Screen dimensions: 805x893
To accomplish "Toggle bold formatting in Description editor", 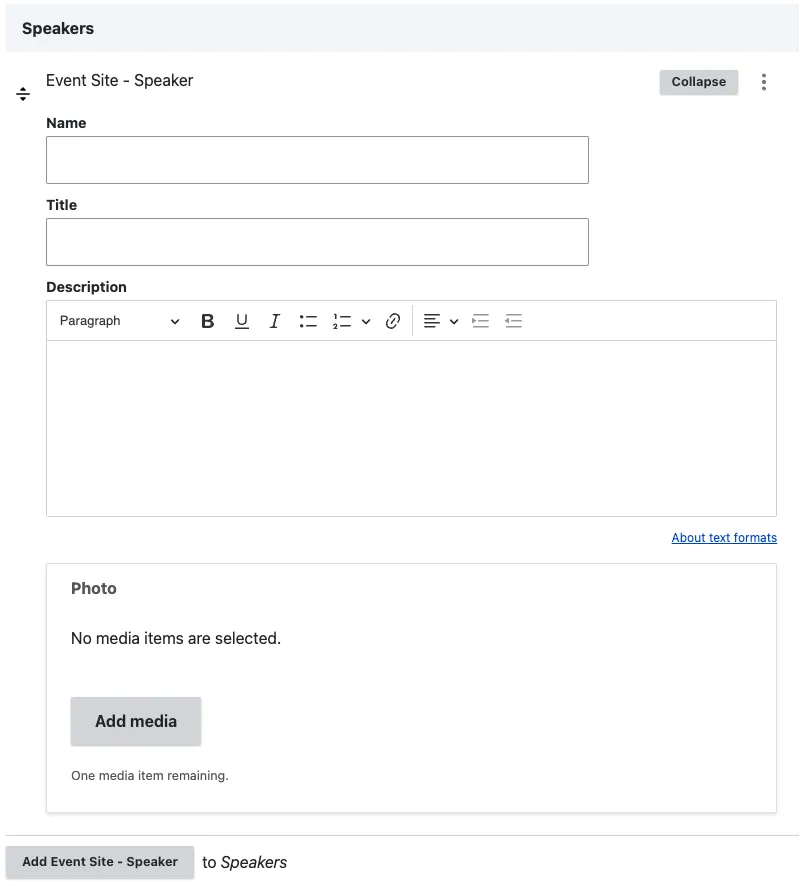I will 208,321.
